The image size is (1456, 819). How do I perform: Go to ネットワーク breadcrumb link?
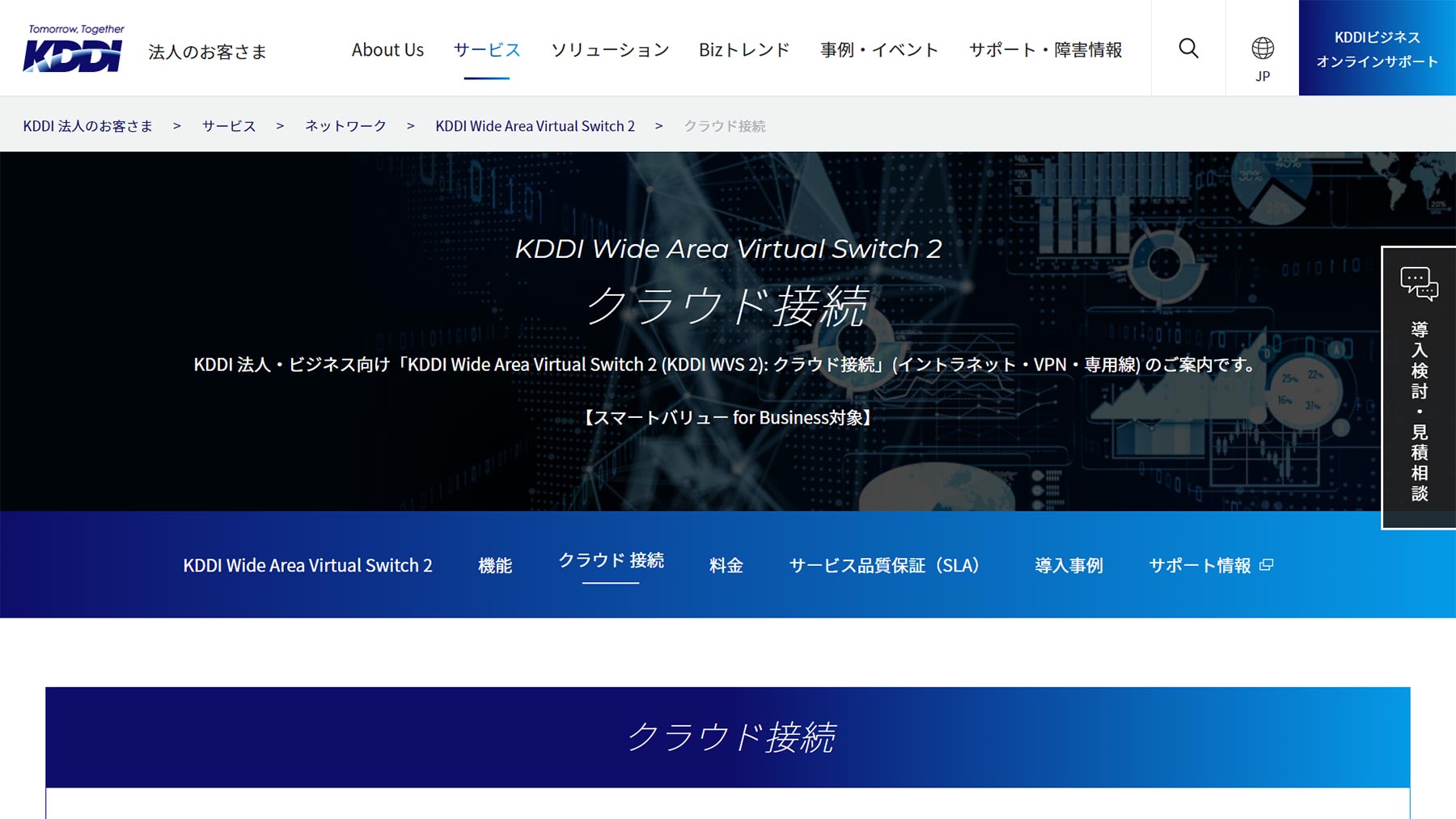coord(345,126)
